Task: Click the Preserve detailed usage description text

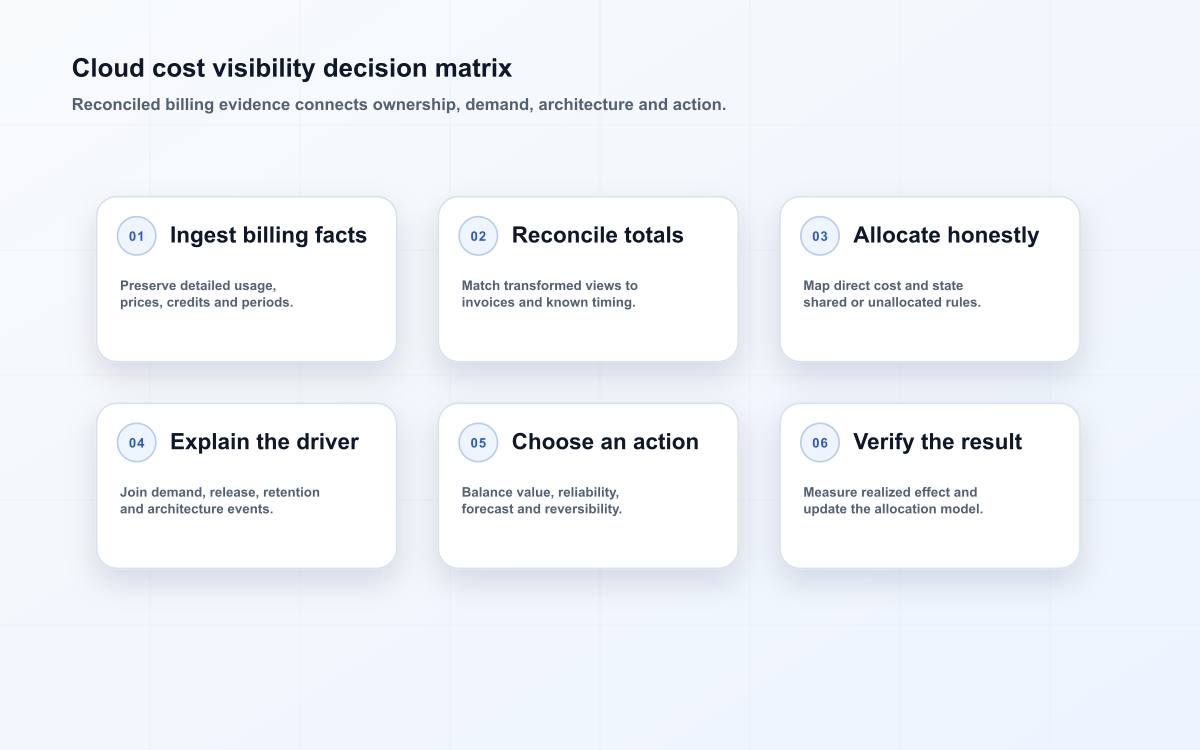Action: (x=207, y=294)
